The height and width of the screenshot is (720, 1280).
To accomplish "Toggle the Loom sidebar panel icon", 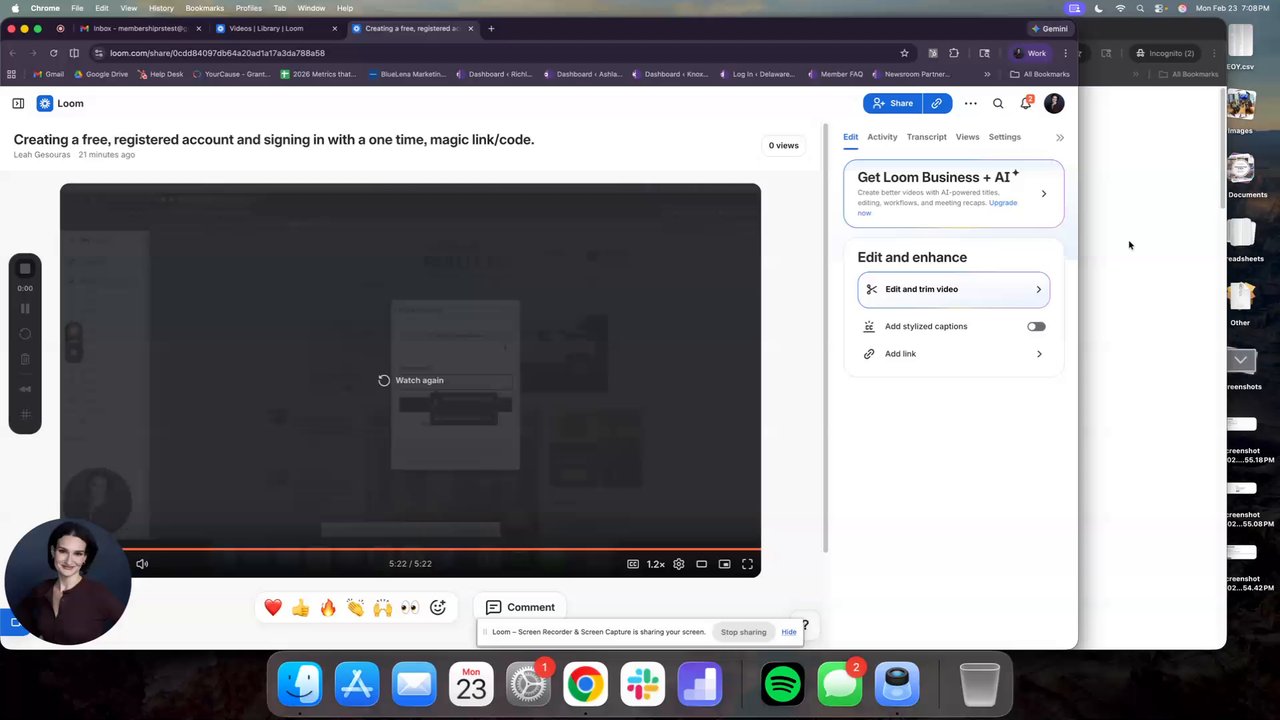I will 18,103.
